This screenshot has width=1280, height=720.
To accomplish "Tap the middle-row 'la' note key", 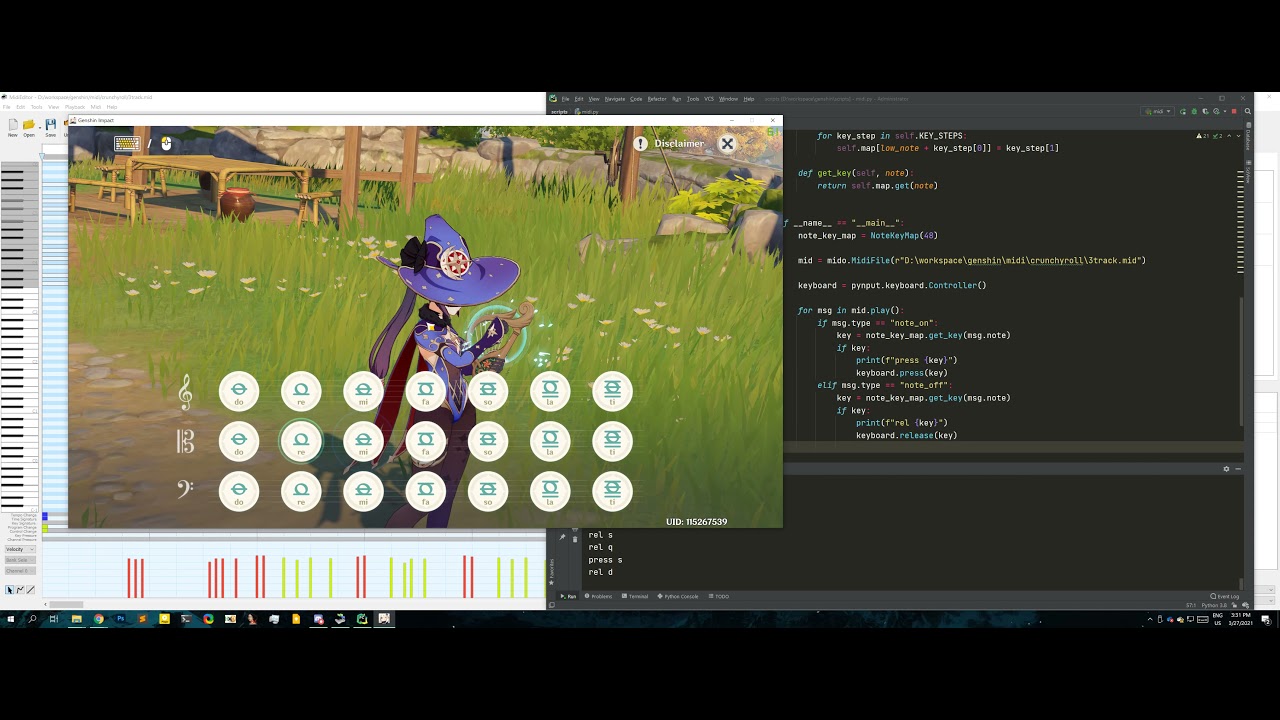I will 550,441.
